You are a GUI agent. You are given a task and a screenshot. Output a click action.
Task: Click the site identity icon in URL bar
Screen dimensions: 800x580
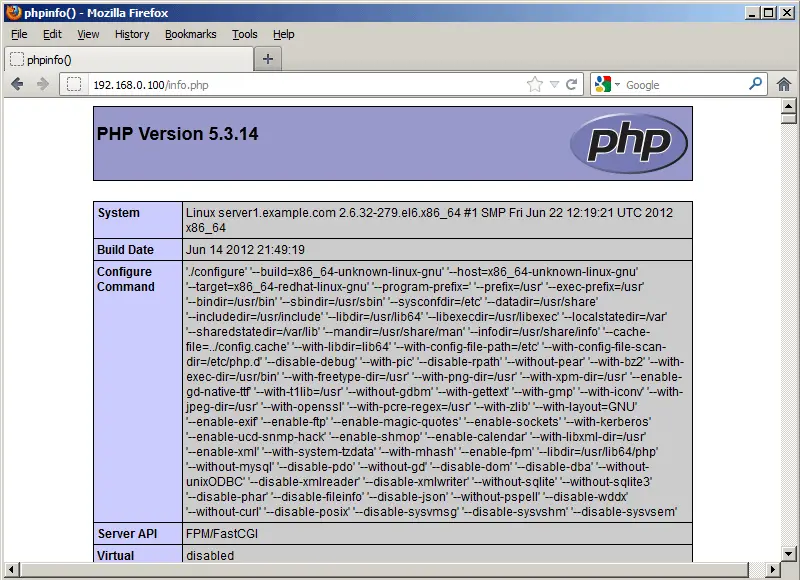(x=74, y=84)
